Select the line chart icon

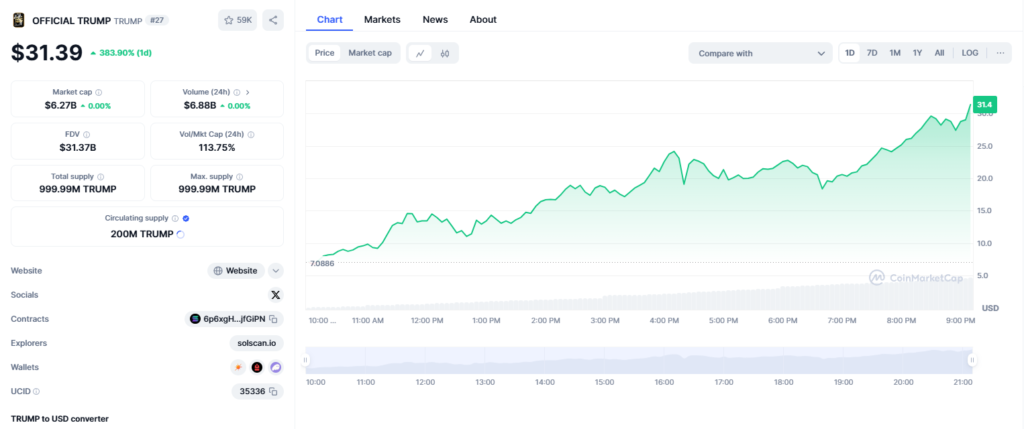pos(420,54)
